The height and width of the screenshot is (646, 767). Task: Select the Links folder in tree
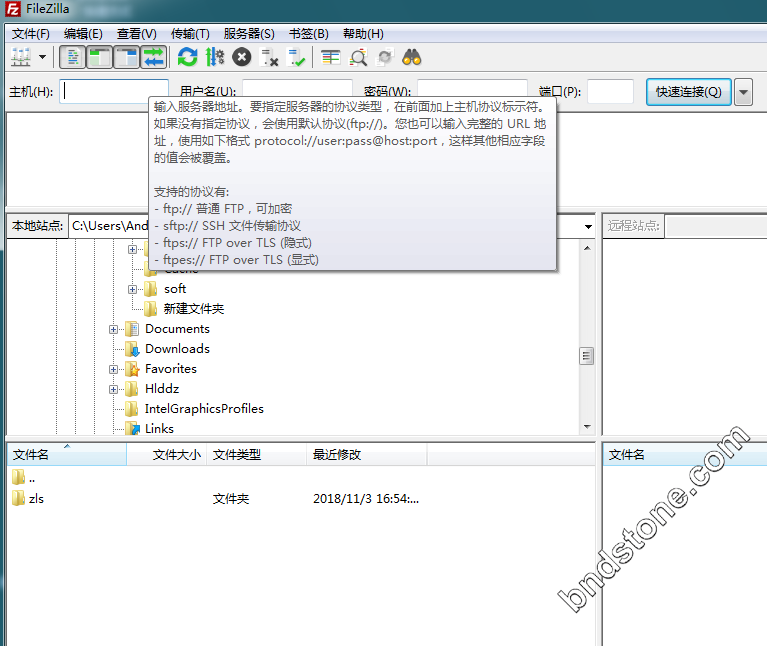click(x=159, y=429)
